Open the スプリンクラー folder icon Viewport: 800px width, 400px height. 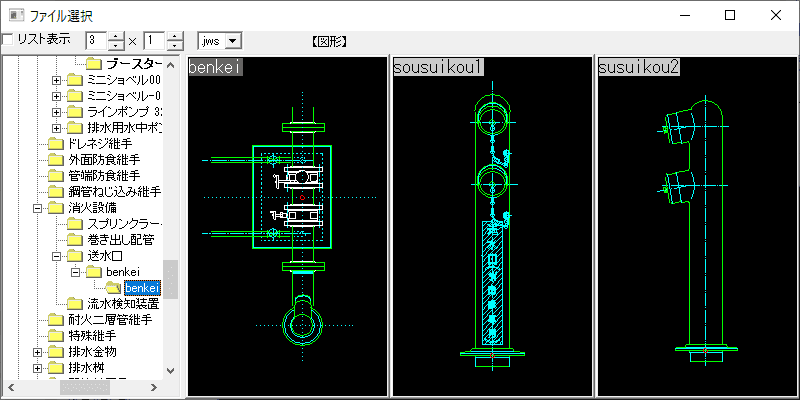click(75, 224)
